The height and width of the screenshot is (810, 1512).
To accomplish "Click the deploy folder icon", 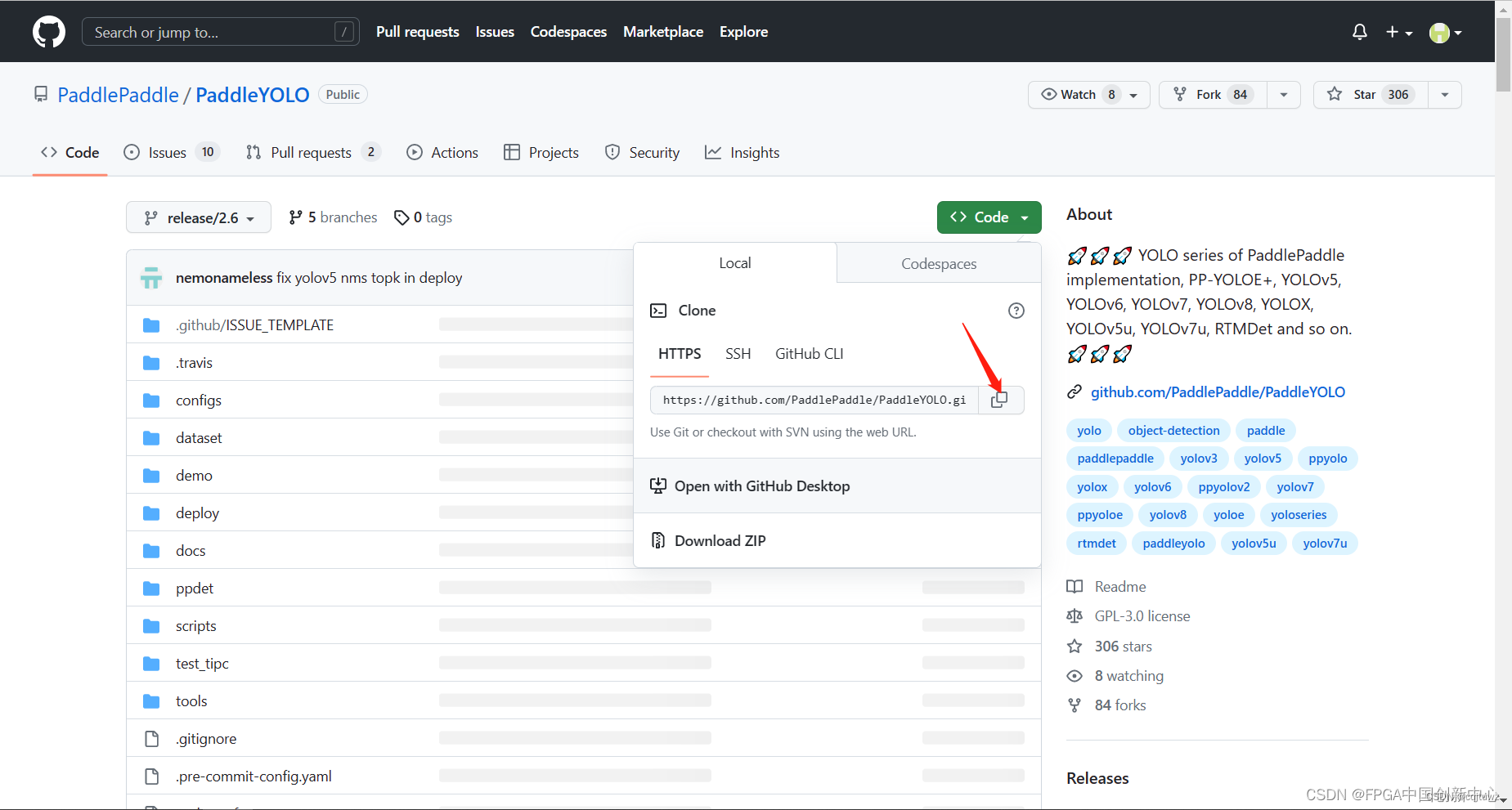I will [x=151, y=513].
